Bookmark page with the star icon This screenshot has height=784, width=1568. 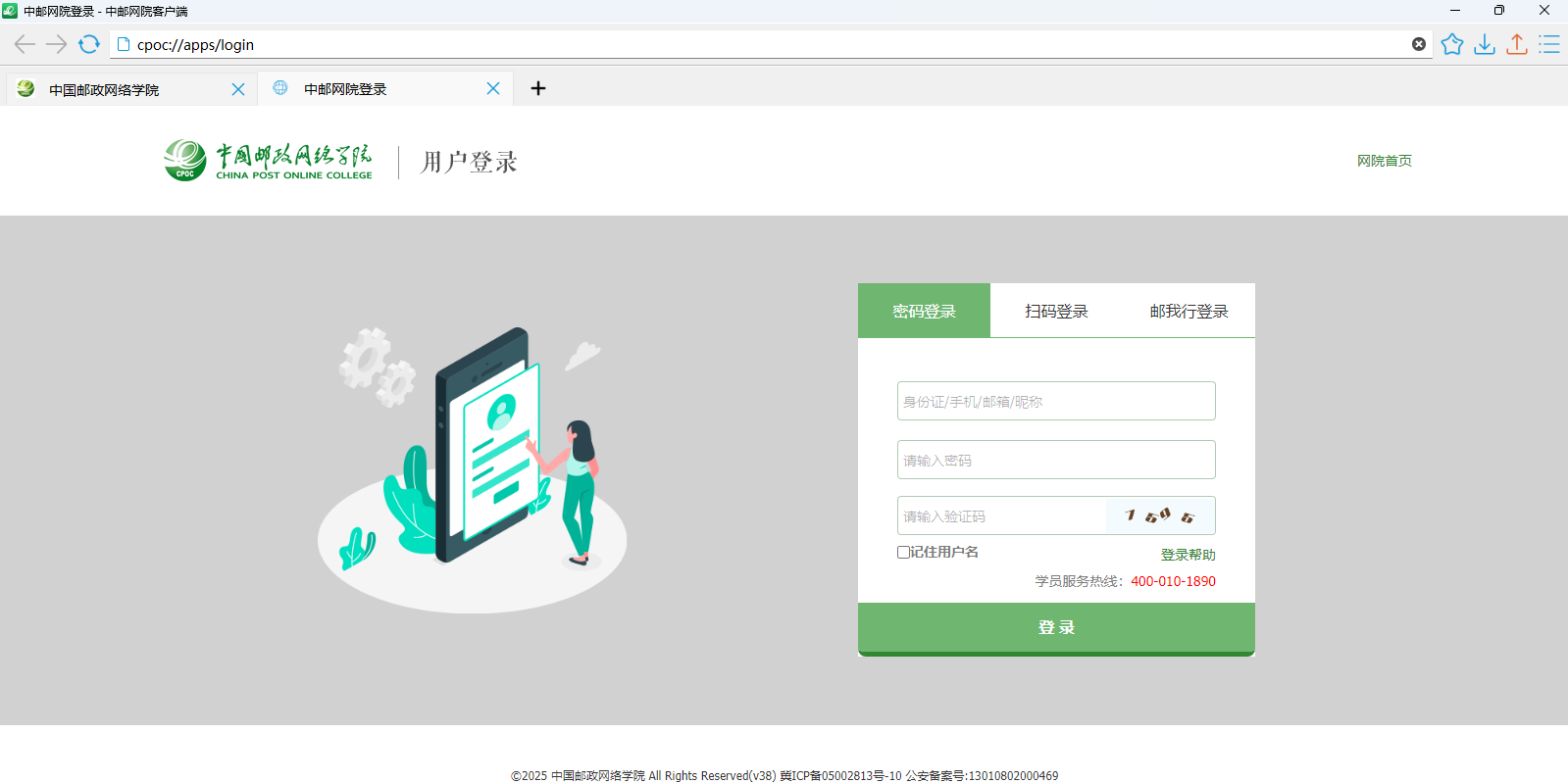click(x=1452, y=44)
